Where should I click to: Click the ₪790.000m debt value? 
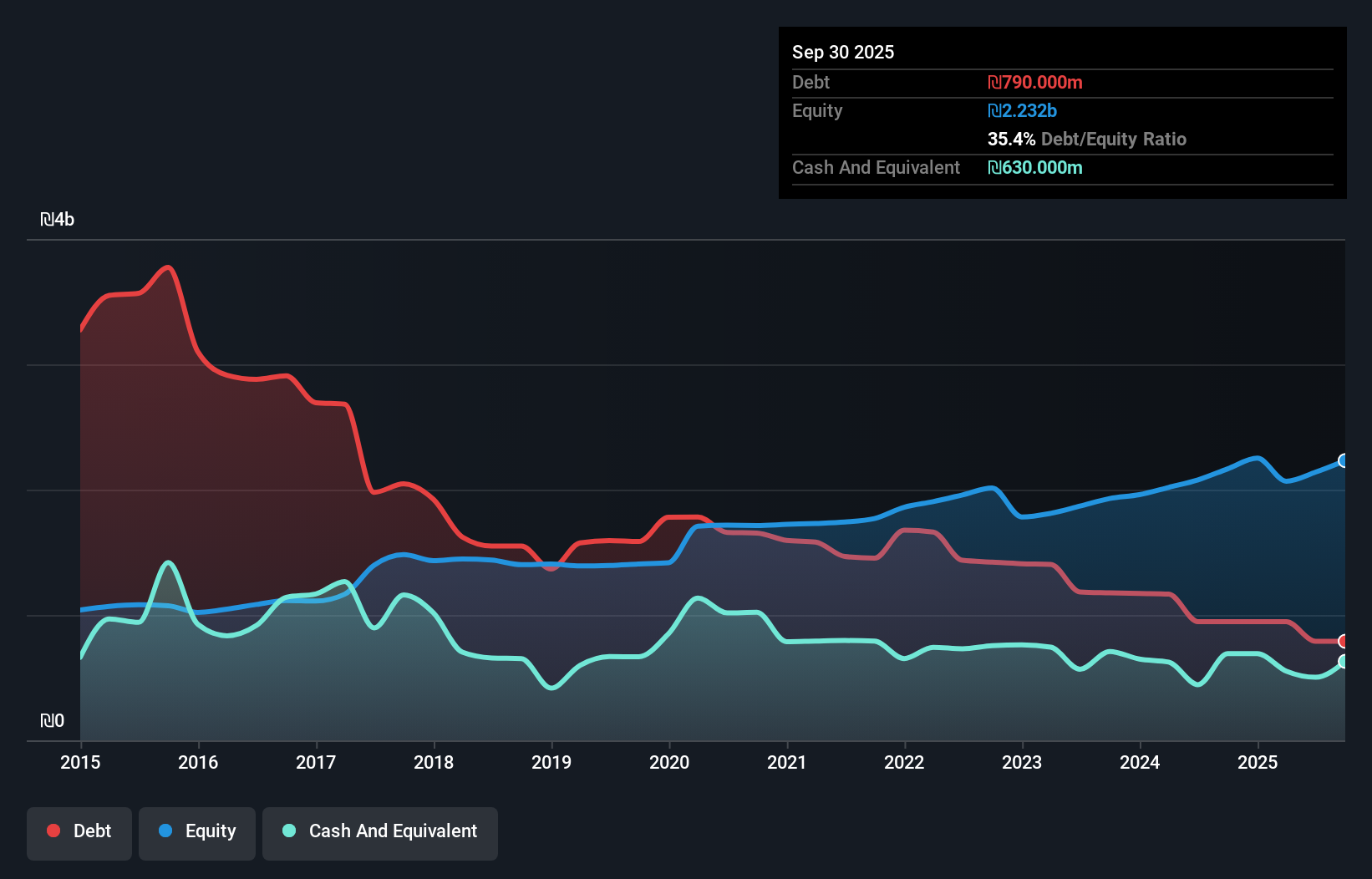coord(1035,82)
